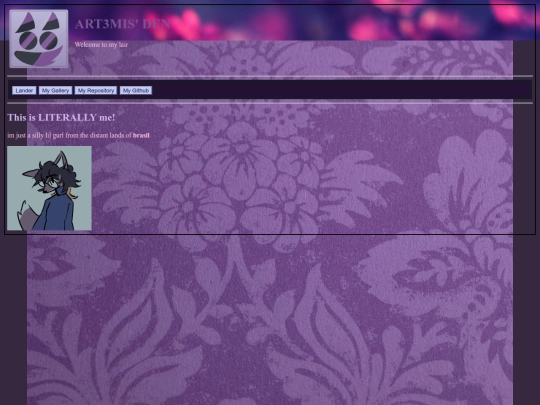
Task: Click the Lander navigation button
Action: click(x=24, y=90)
